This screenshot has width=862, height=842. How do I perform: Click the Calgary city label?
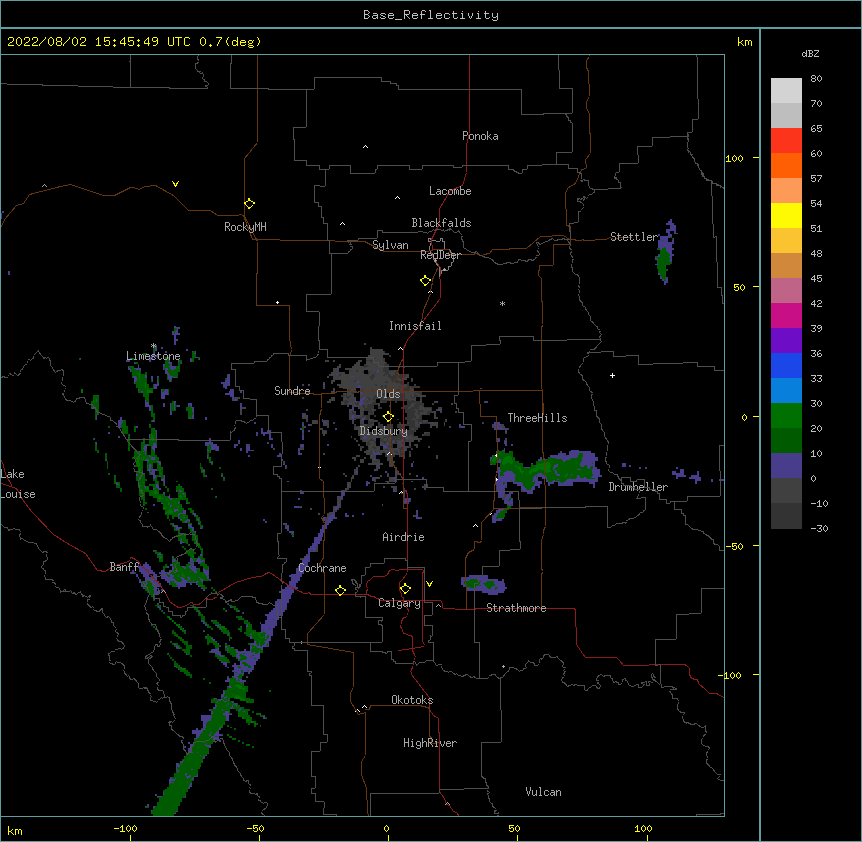pos(399,603)
